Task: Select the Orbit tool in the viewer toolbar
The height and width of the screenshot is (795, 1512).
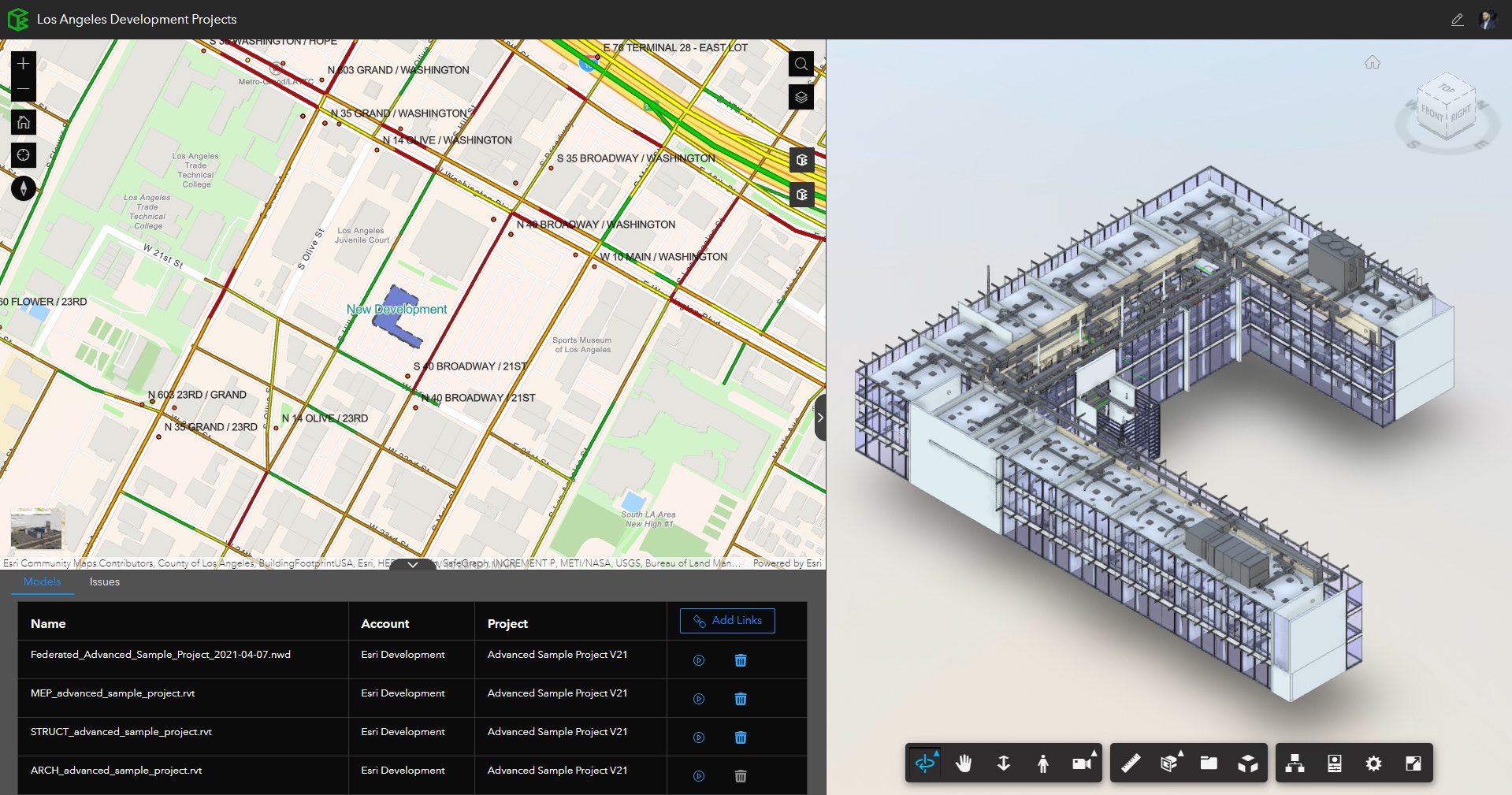Action: pos(925,763)
